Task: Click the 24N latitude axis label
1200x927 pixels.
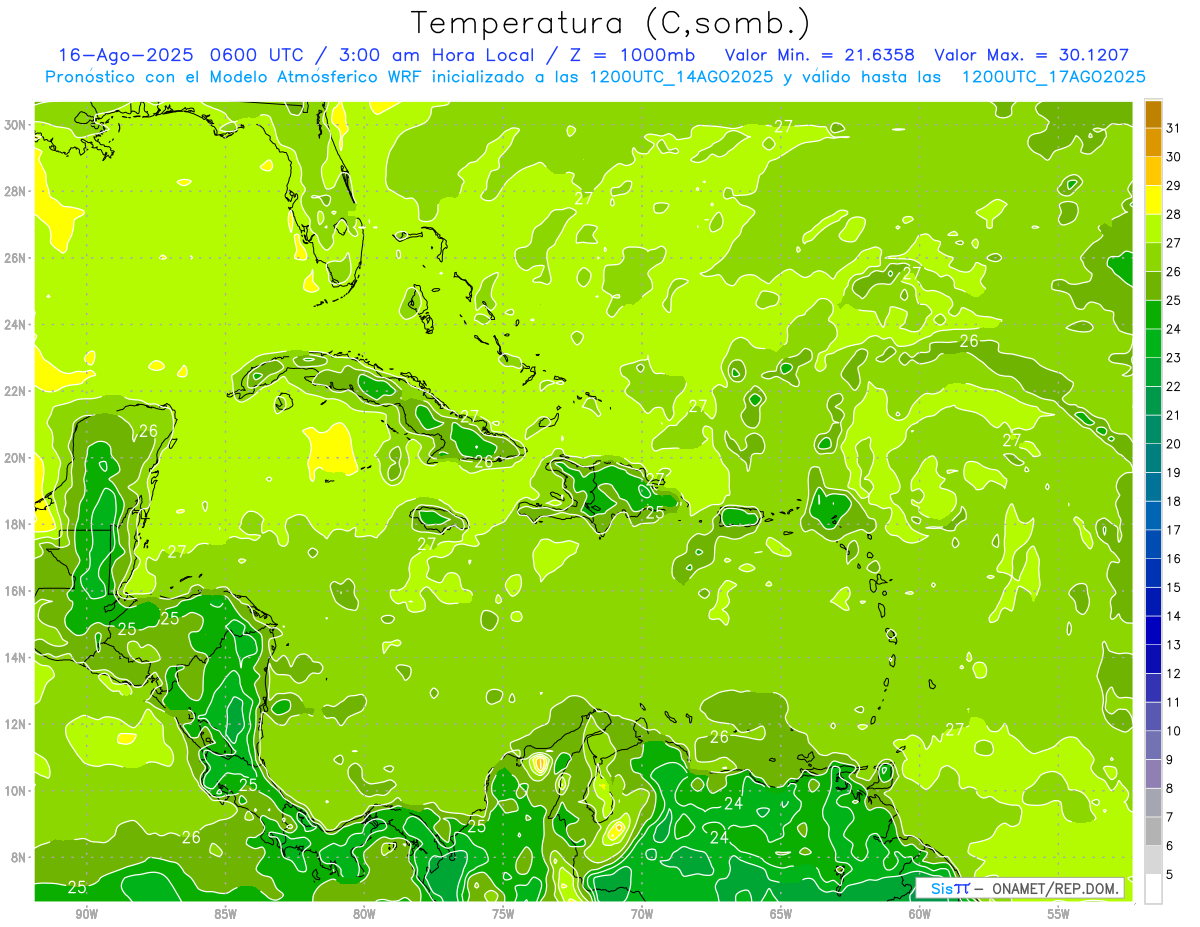Action: tap(17, 324)
